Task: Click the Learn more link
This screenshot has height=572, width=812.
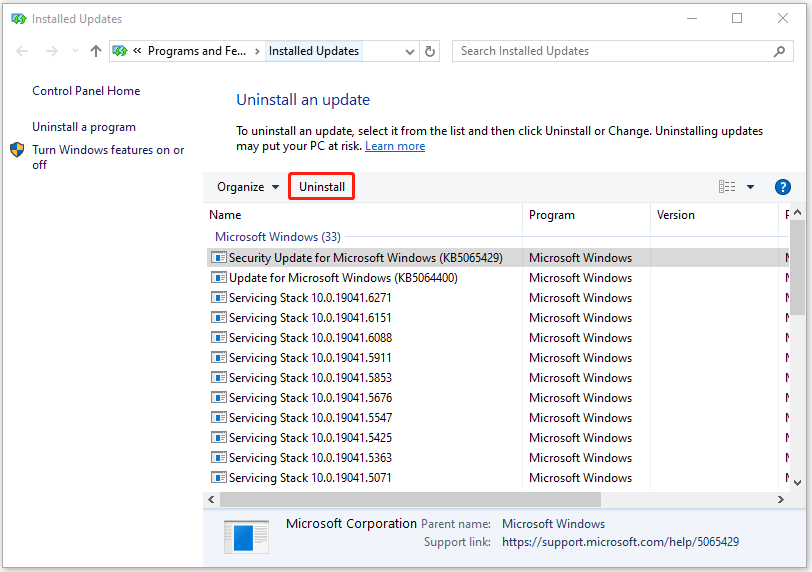Action: tap(395, 146)
